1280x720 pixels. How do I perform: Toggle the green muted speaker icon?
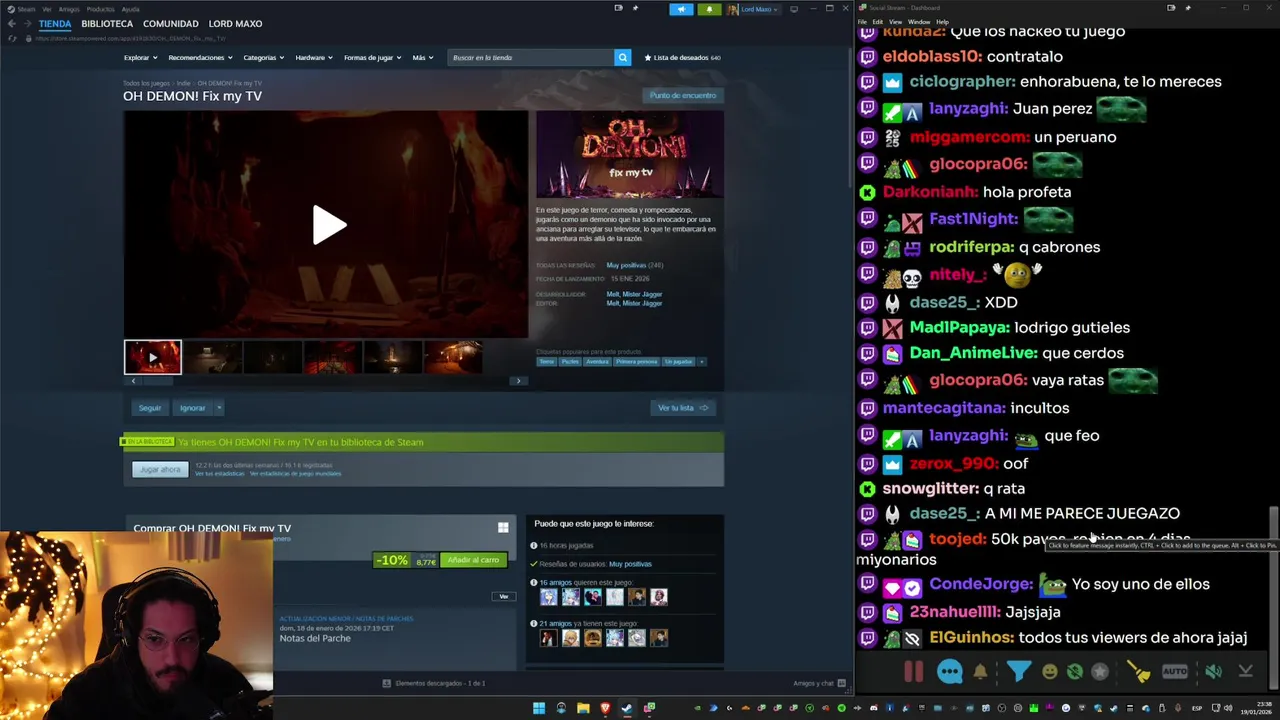1213,672
